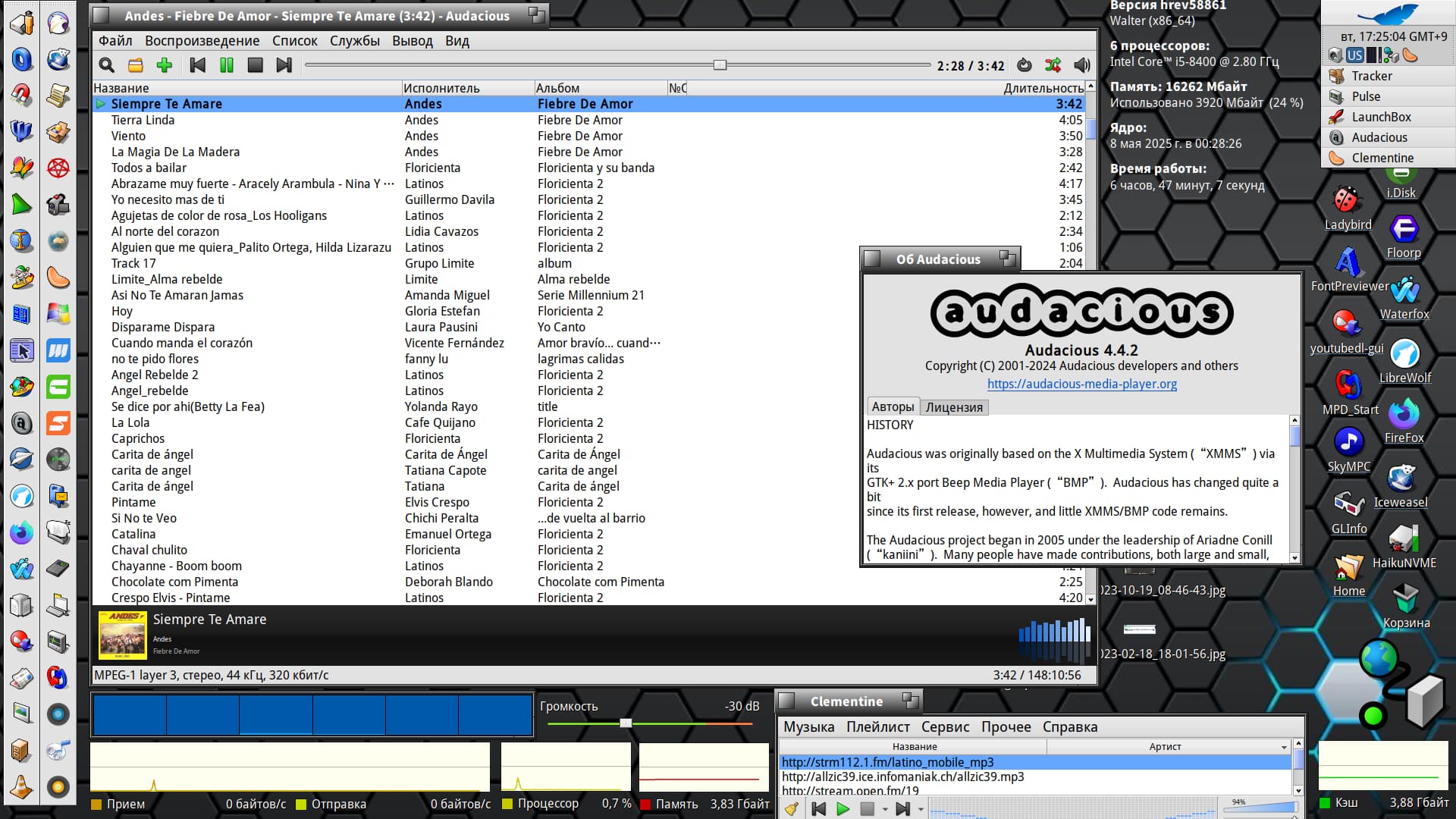Open Clementine's Сервис menu
Image resolution: width=1456 pixels, height=819 pixels.
tap(945, 726)
